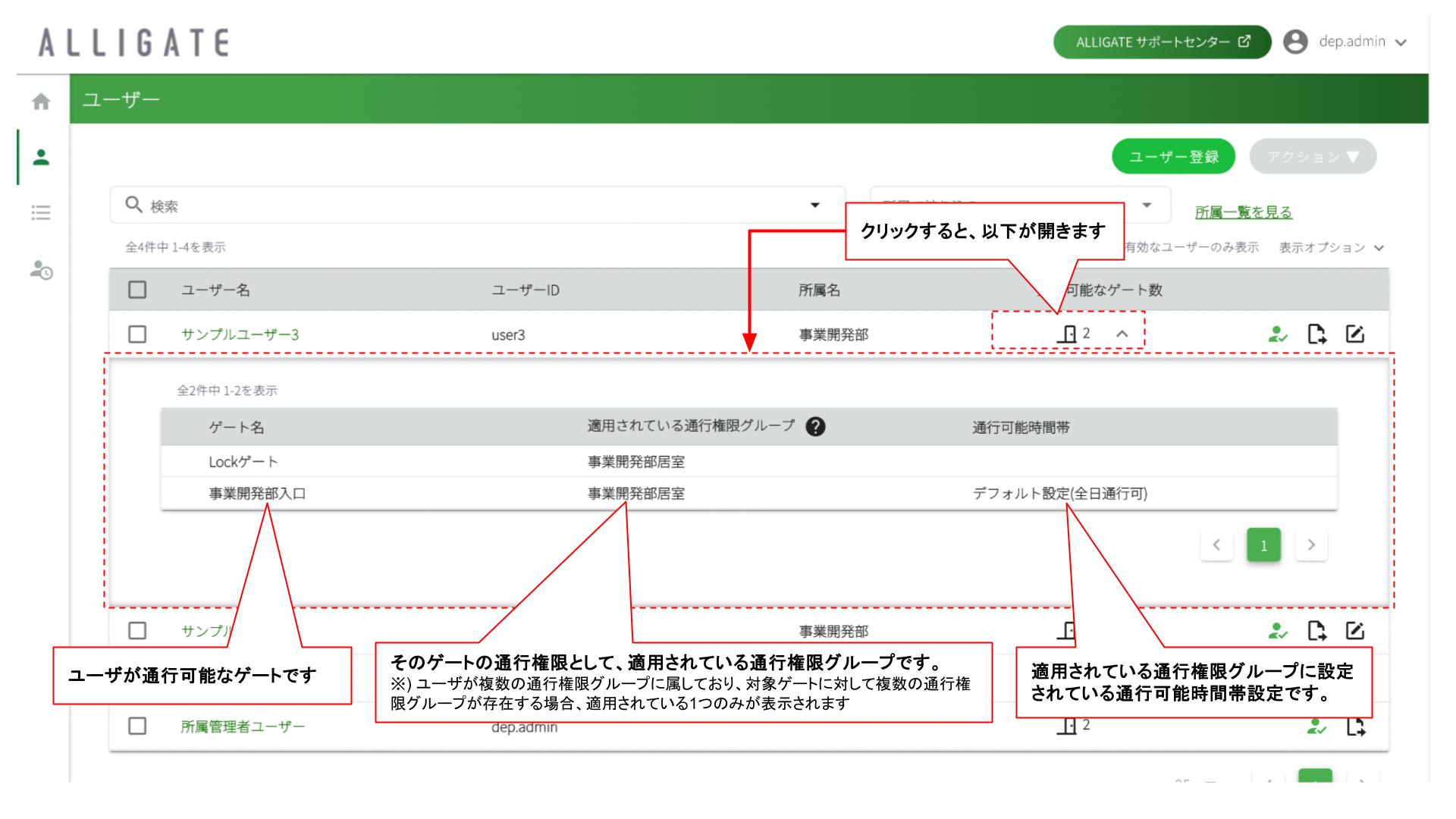
Task: Click the dep.admin user ID cell
Action: [x=525, y=727]
